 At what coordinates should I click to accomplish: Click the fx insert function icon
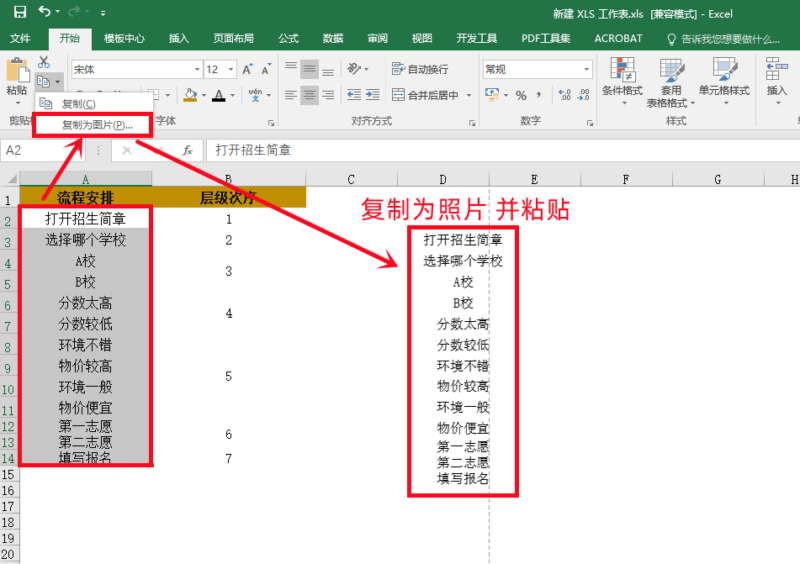(x=187, y=151)
